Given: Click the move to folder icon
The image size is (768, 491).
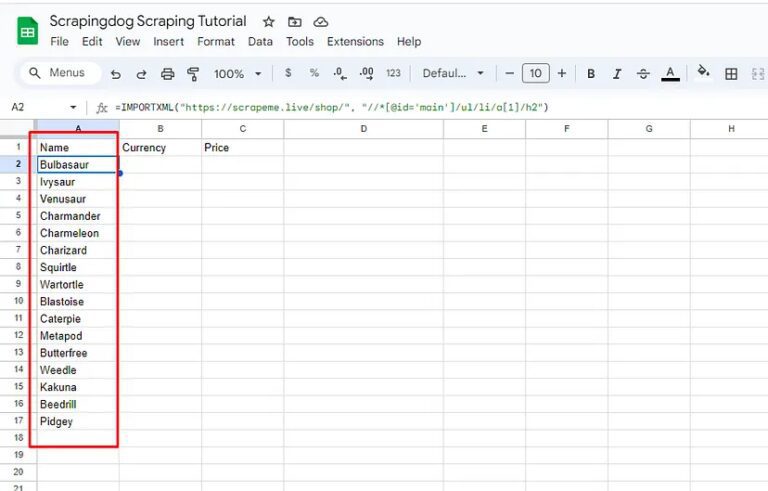Looking at the screenshot, I should (294, 21).
